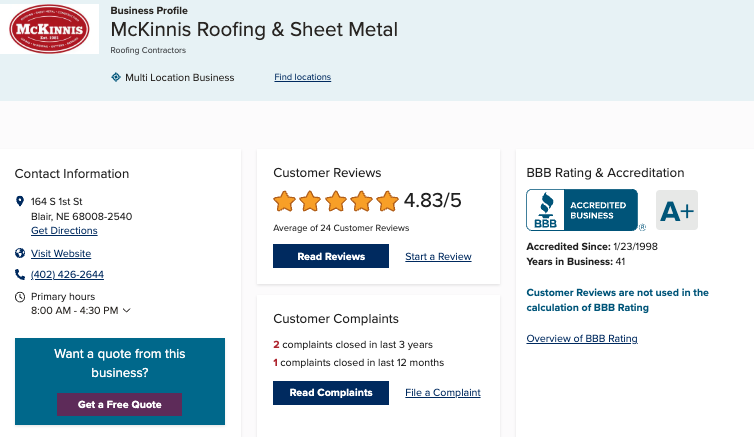Click the Customer Reviews not used in calculation notice
754x437 pixels.
point(617,300)
